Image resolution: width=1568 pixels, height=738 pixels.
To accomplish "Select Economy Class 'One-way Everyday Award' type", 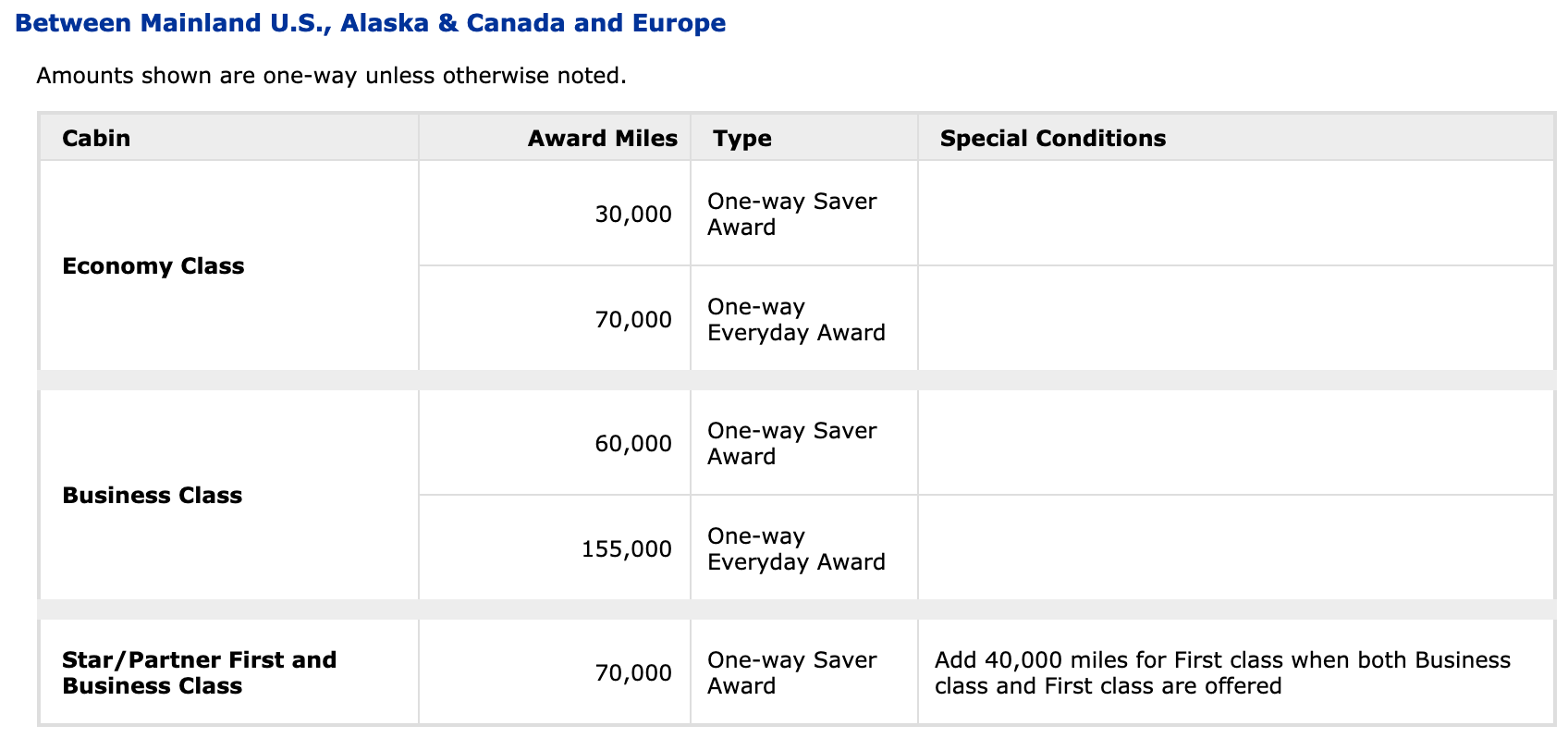I will click(796, 320).
